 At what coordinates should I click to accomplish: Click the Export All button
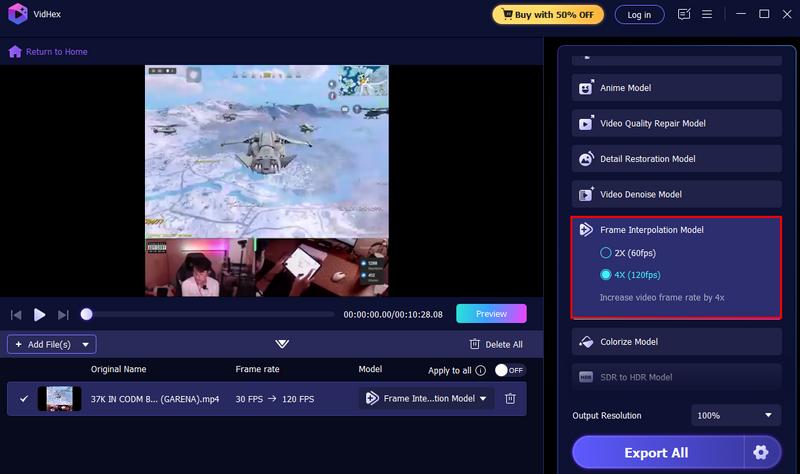coord(656,452)
